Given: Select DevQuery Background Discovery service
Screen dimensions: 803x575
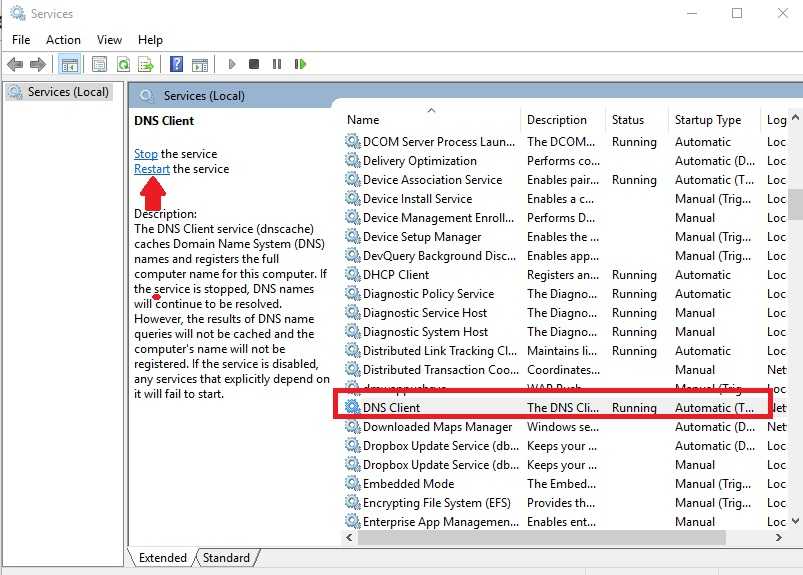Looking at the screenshot, I should [439, 255].
